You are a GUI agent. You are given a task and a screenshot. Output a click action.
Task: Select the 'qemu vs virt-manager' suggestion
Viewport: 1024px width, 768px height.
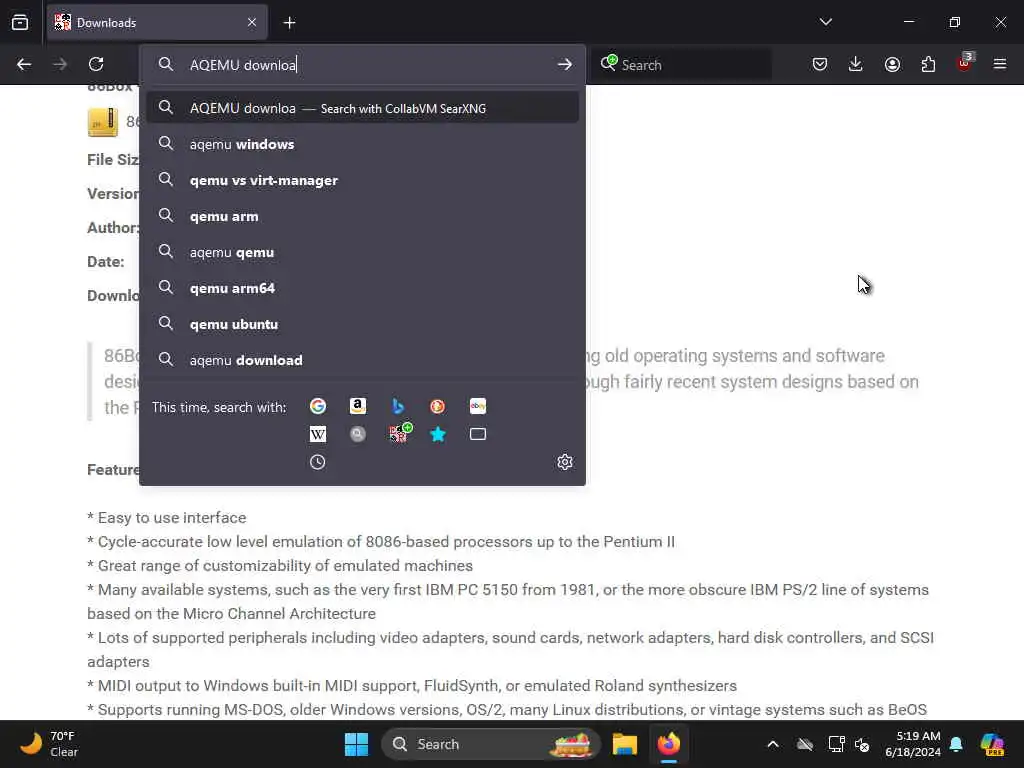(x=362, y=180)
